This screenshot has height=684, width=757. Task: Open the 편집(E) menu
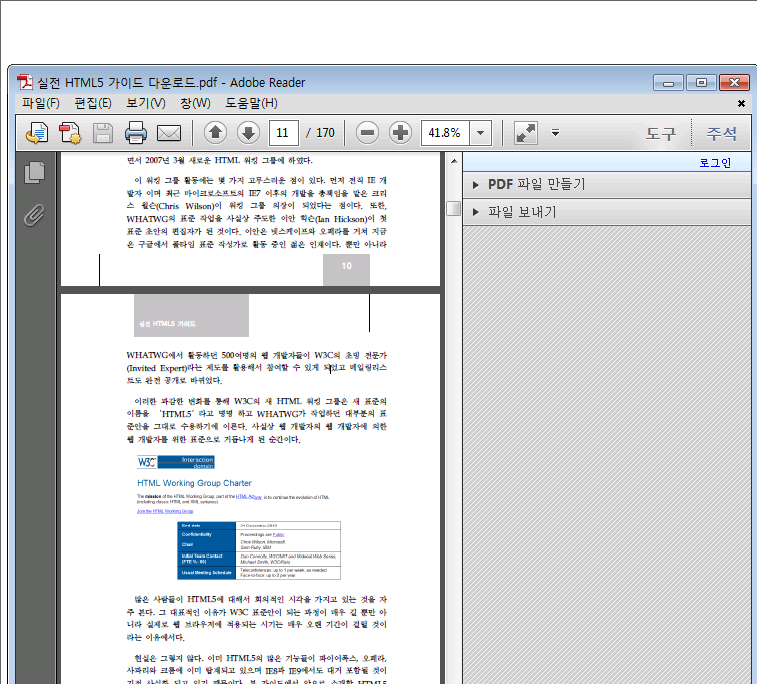coord(93,103)
